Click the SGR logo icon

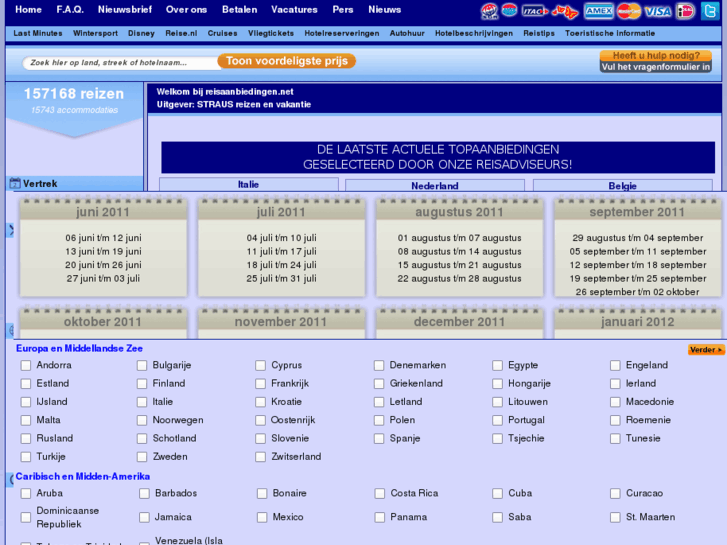point(489,11)
